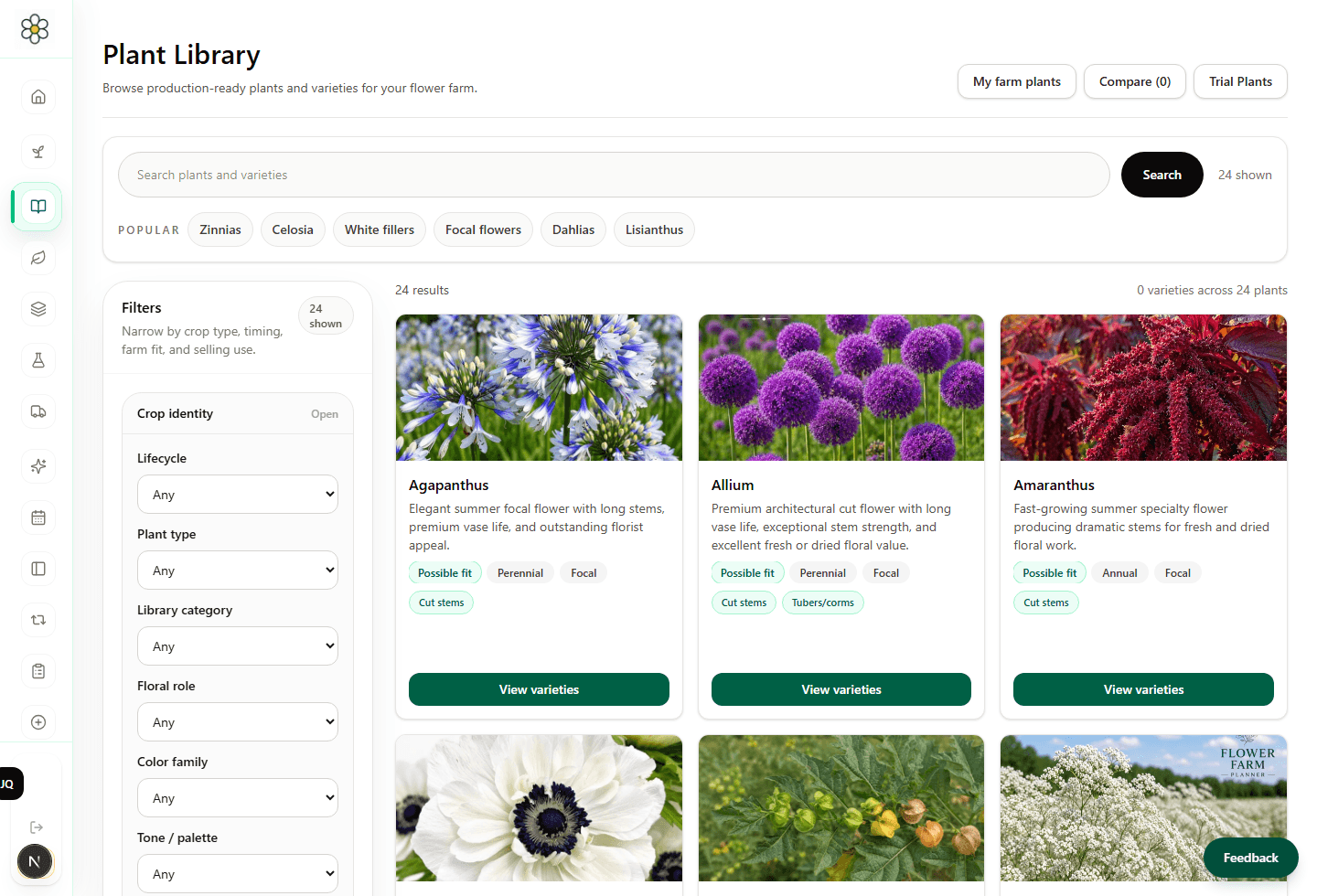The height and width of the screenshot is (896, 1317).
Task: View varieties for Allium
Action: click(x=841, y=689)
